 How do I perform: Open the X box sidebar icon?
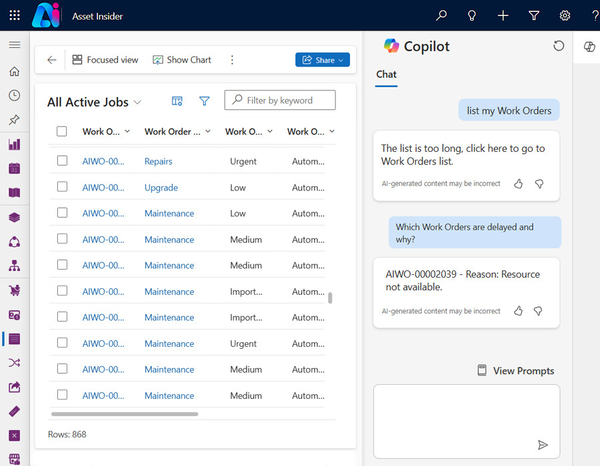tap(15, 435)
